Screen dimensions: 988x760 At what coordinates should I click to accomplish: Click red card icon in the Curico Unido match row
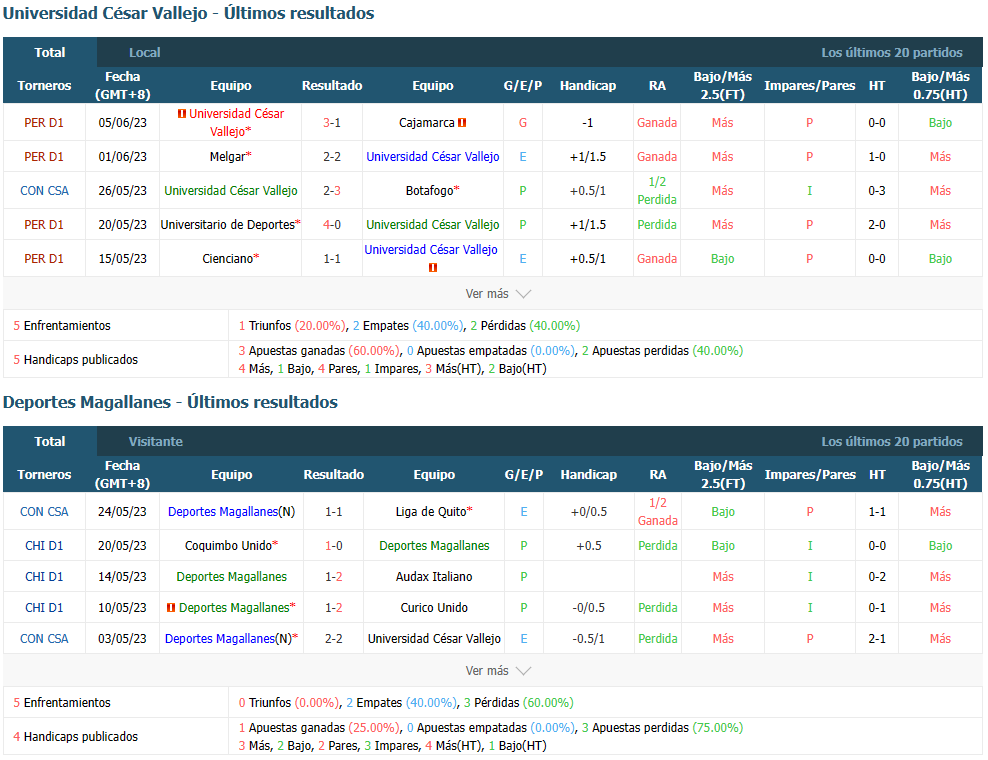pos(171,608)
